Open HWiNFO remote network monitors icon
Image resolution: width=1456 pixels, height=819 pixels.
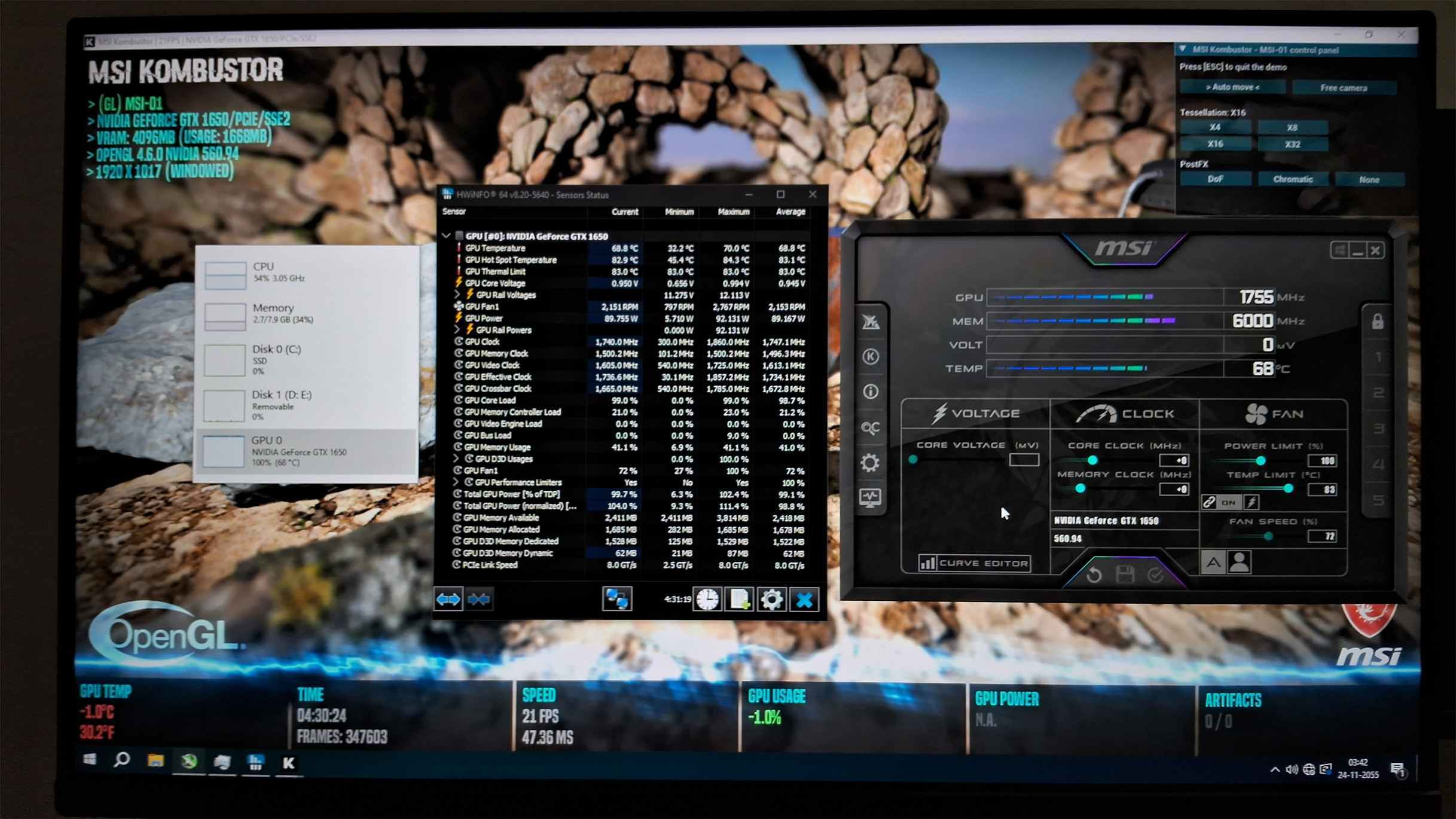[616, 599]
